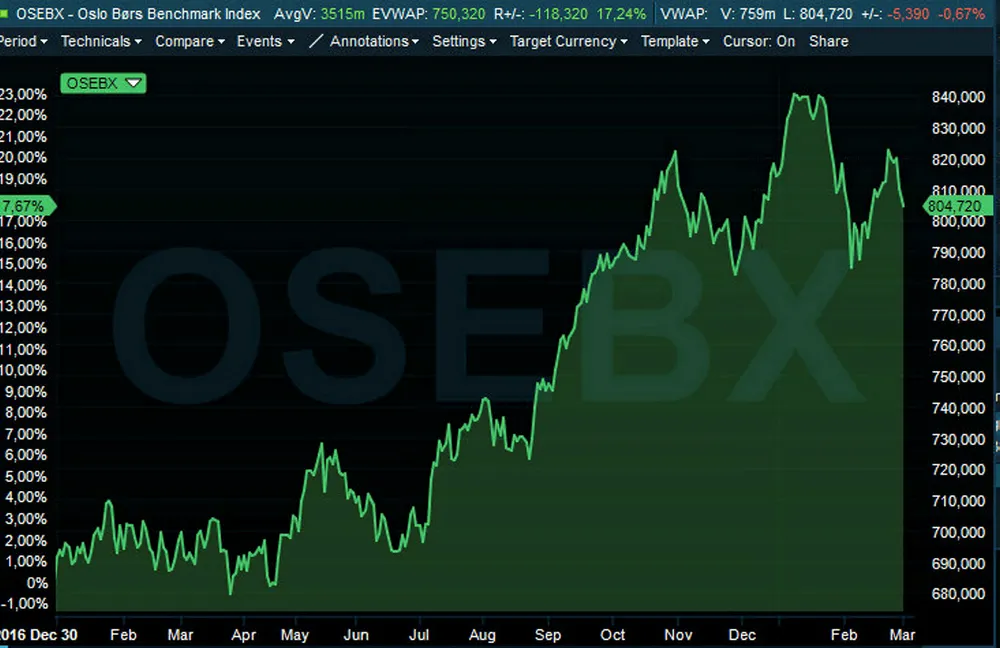Expand the Technicals dropdown menu

(x=100, y=41)
